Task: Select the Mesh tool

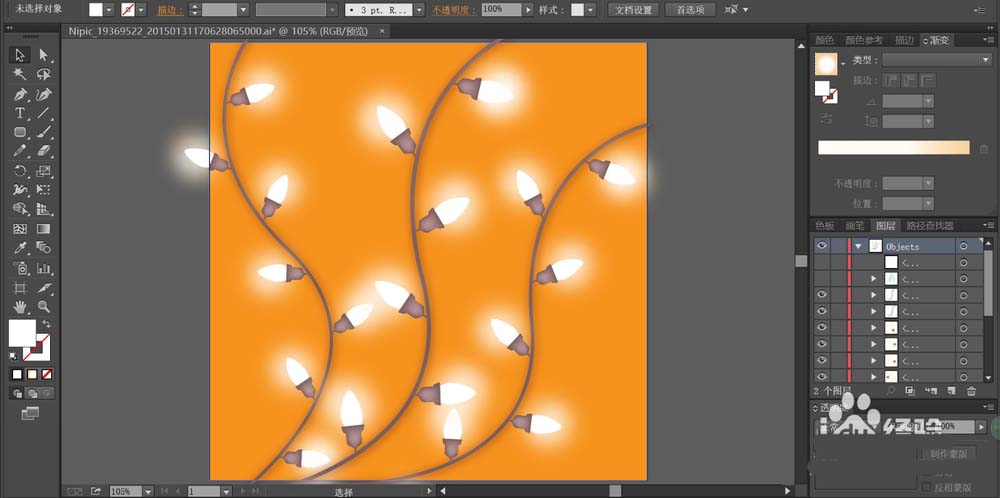Action: coord(20,228)
